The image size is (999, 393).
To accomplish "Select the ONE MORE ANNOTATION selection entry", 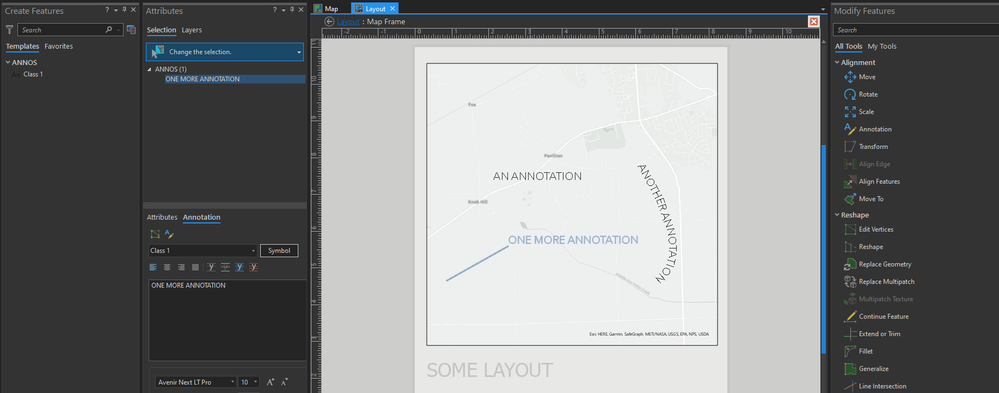I will [203, 79].
